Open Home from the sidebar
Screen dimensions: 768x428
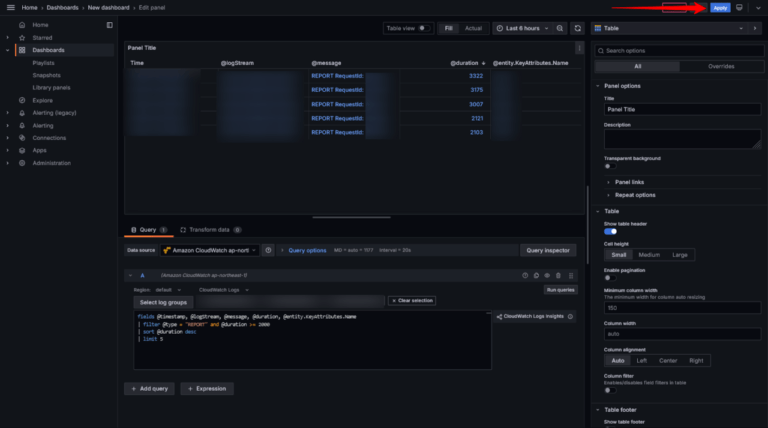coord(40,25)
